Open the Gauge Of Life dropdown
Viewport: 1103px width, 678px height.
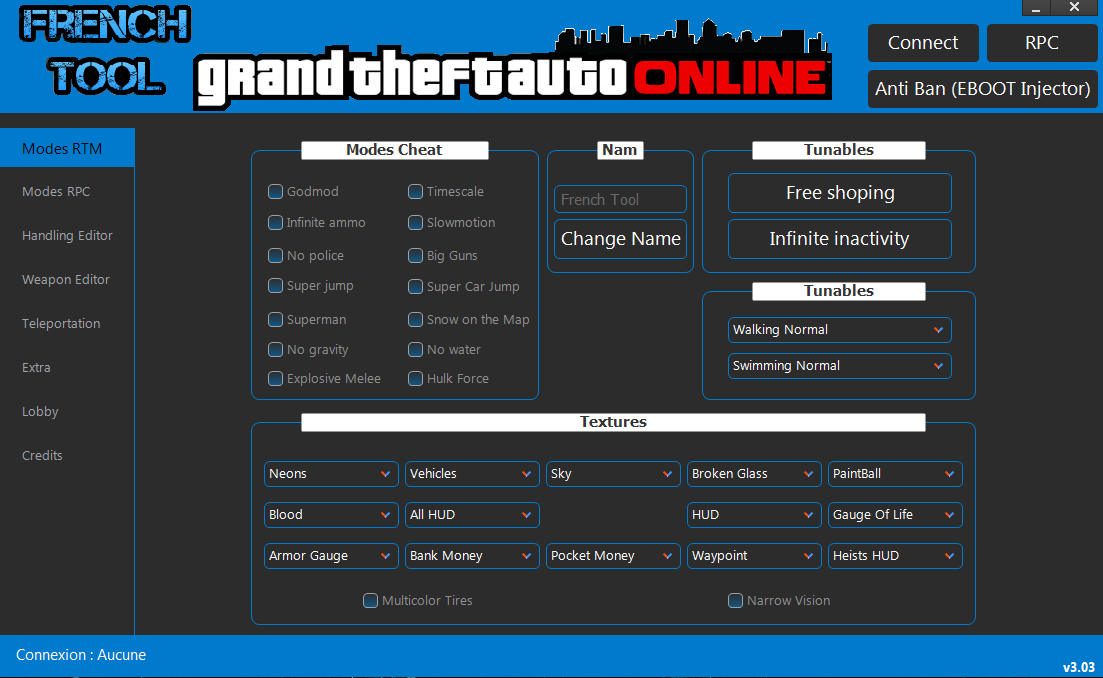point(895,515)
